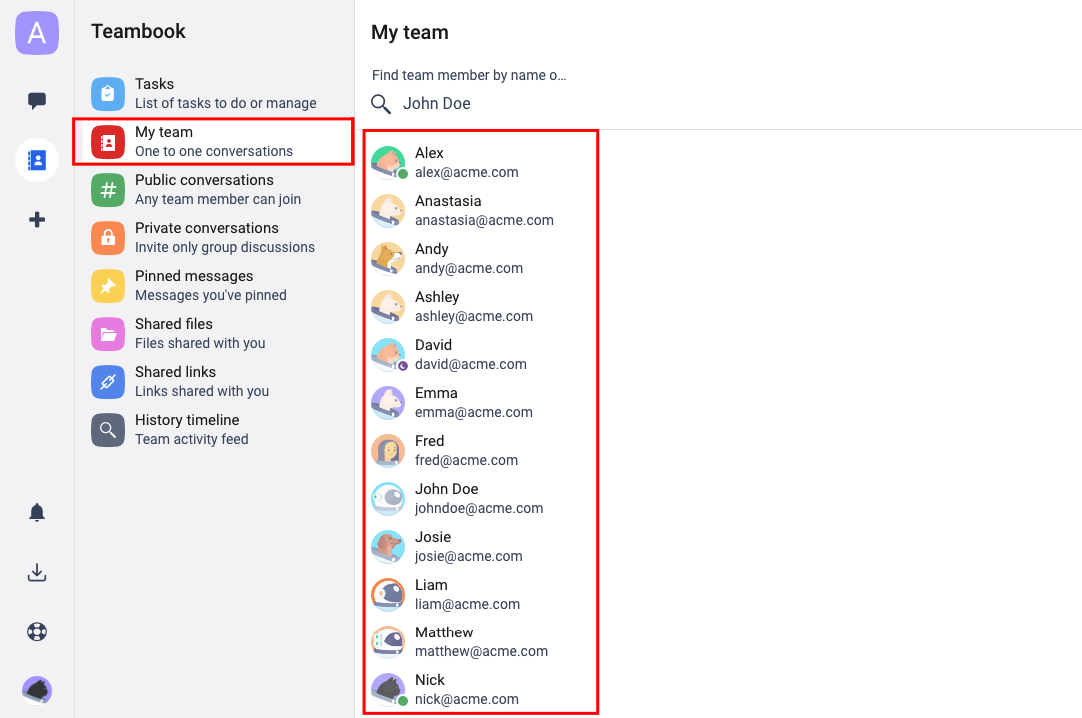Click Matthew's avatar thumbnail
The height and width of the screenshot is (718, 1082).
[x=388, y=642]
